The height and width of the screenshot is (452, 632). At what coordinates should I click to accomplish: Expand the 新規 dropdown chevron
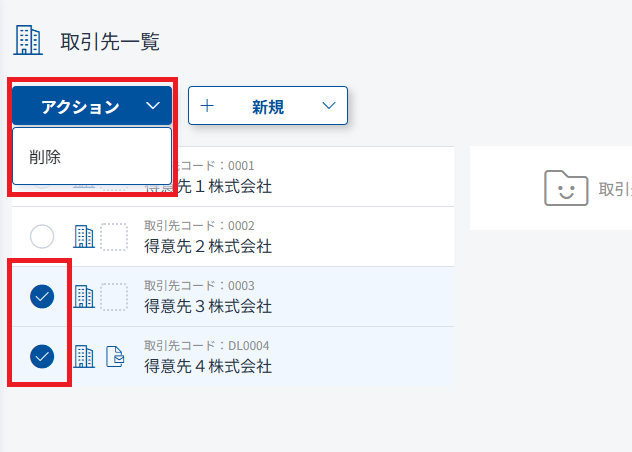[328, 106]
